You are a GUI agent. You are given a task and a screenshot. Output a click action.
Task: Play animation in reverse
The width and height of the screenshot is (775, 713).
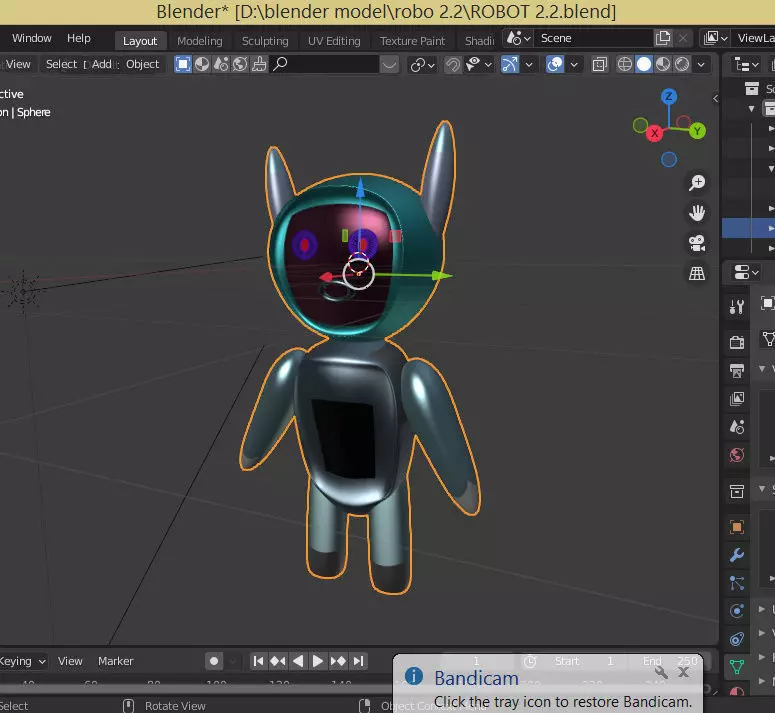(x=298, y=661)
